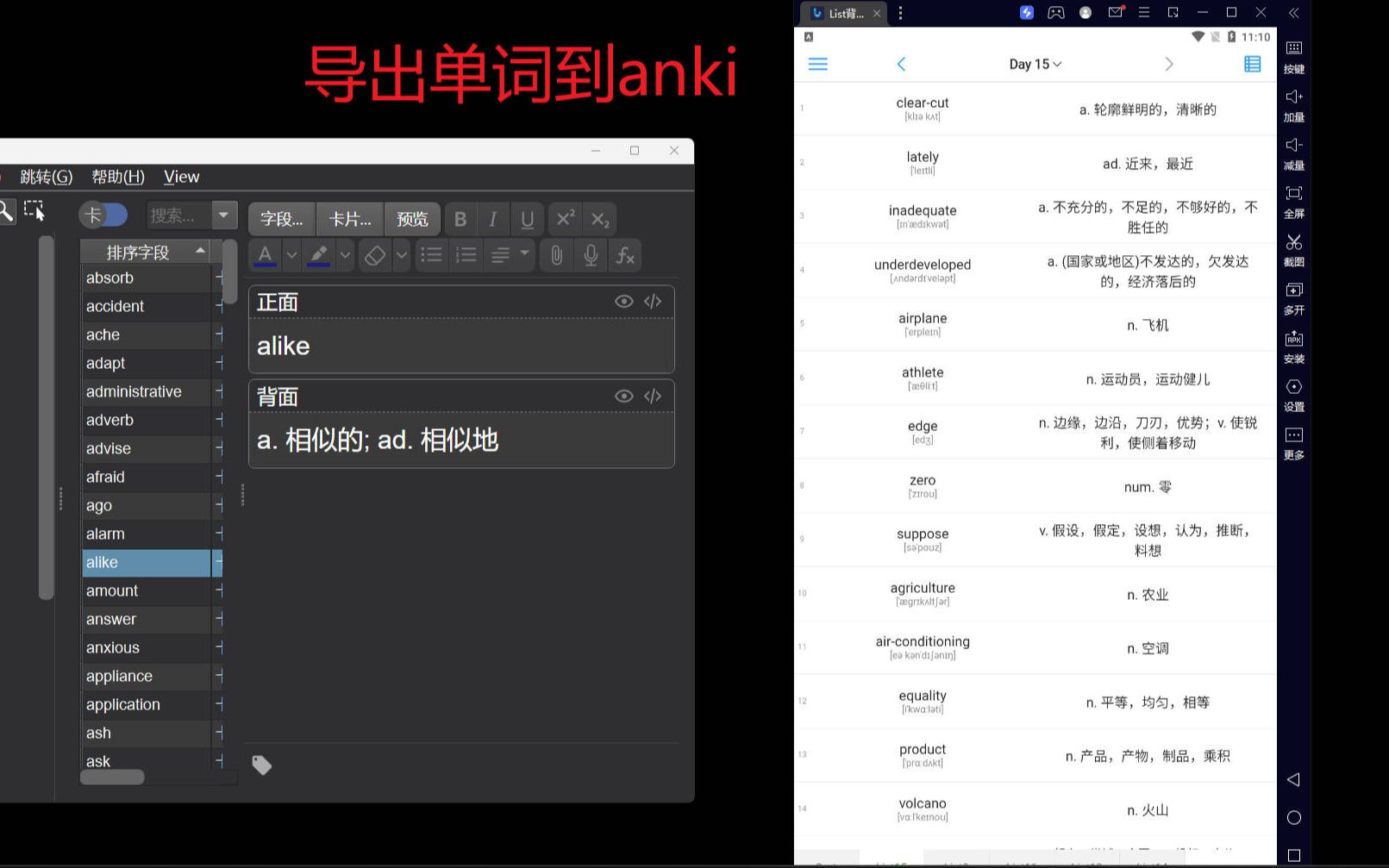The height and width of the screenshot is (868, 1389).
Task: Attach a media file with paperclip icon
Action: click(557, 255)
